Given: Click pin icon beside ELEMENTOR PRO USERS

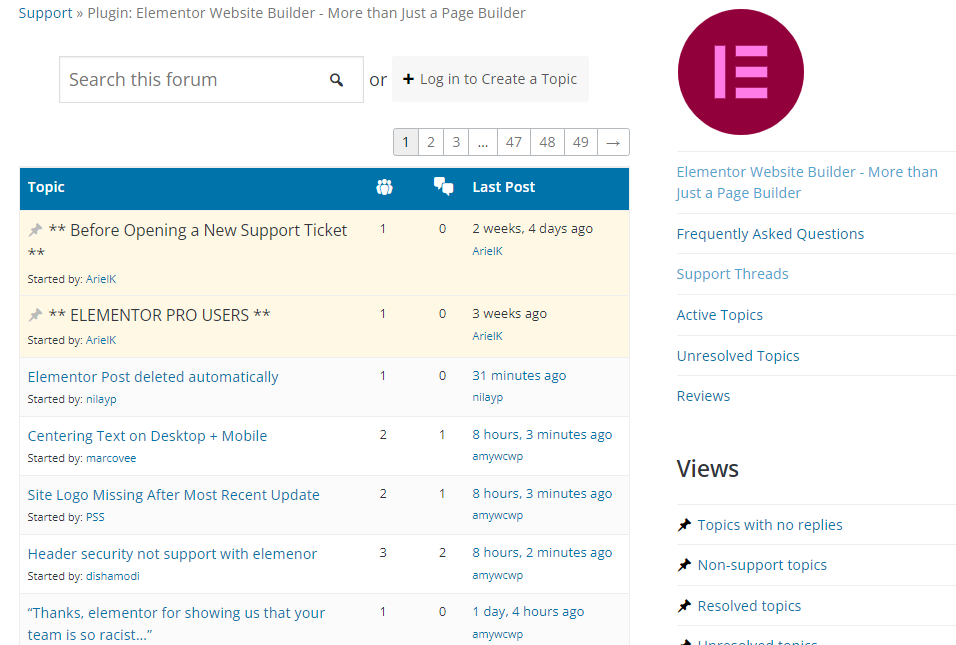Looking at the screenshot, I should tap(35, 315).
